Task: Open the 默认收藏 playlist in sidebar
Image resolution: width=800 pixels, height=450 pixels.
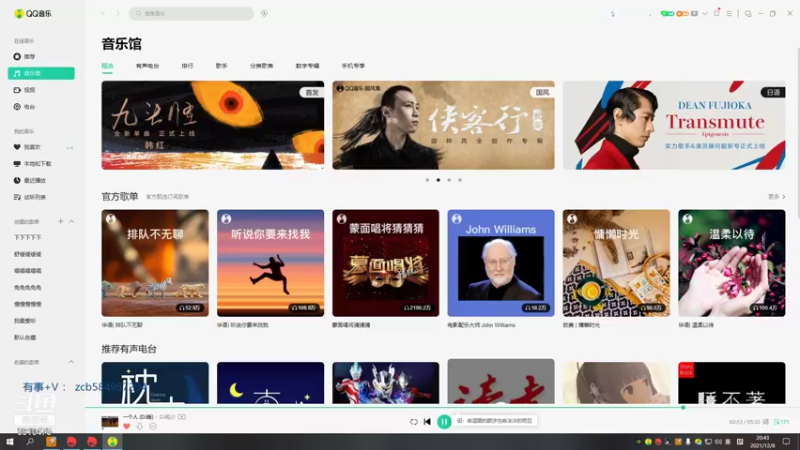Action: point(25,337)
